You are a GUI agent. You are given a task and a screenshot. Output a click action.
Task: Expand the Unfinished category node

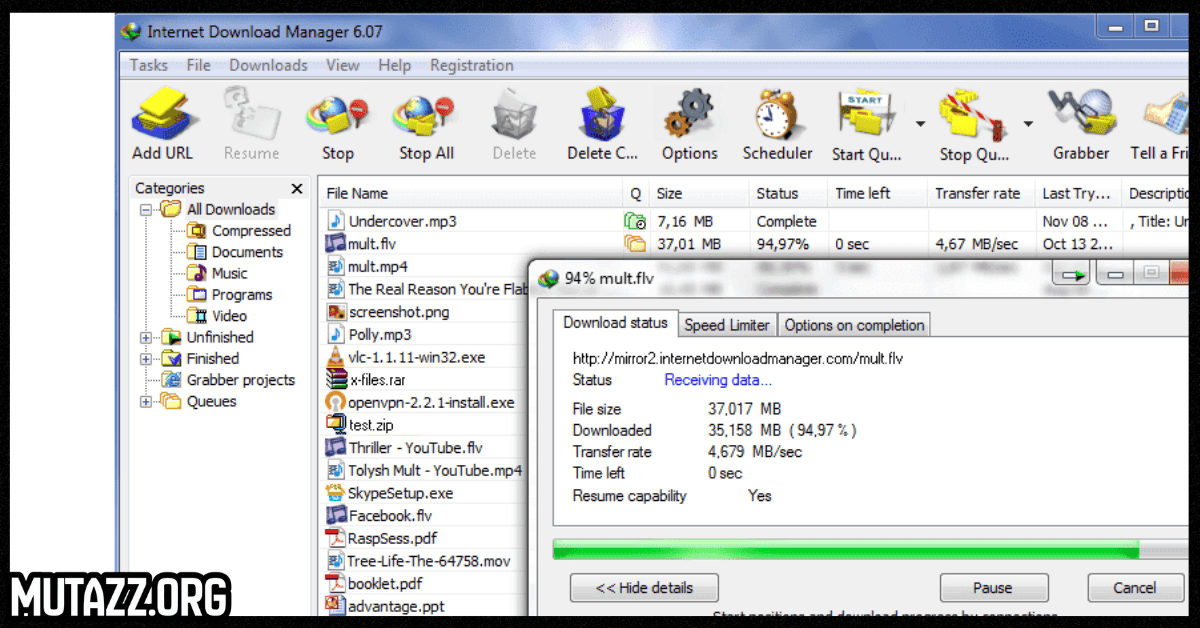coord(146,338)
